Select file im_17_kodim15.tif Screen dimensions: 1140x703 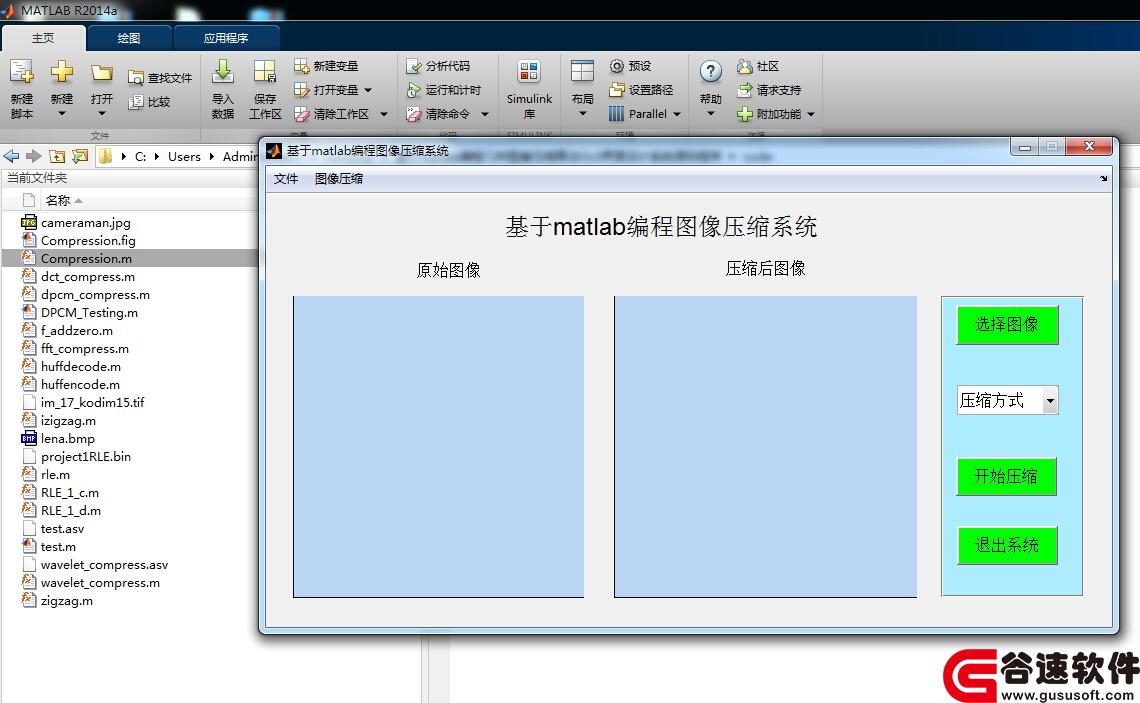[x=92, y=403]
